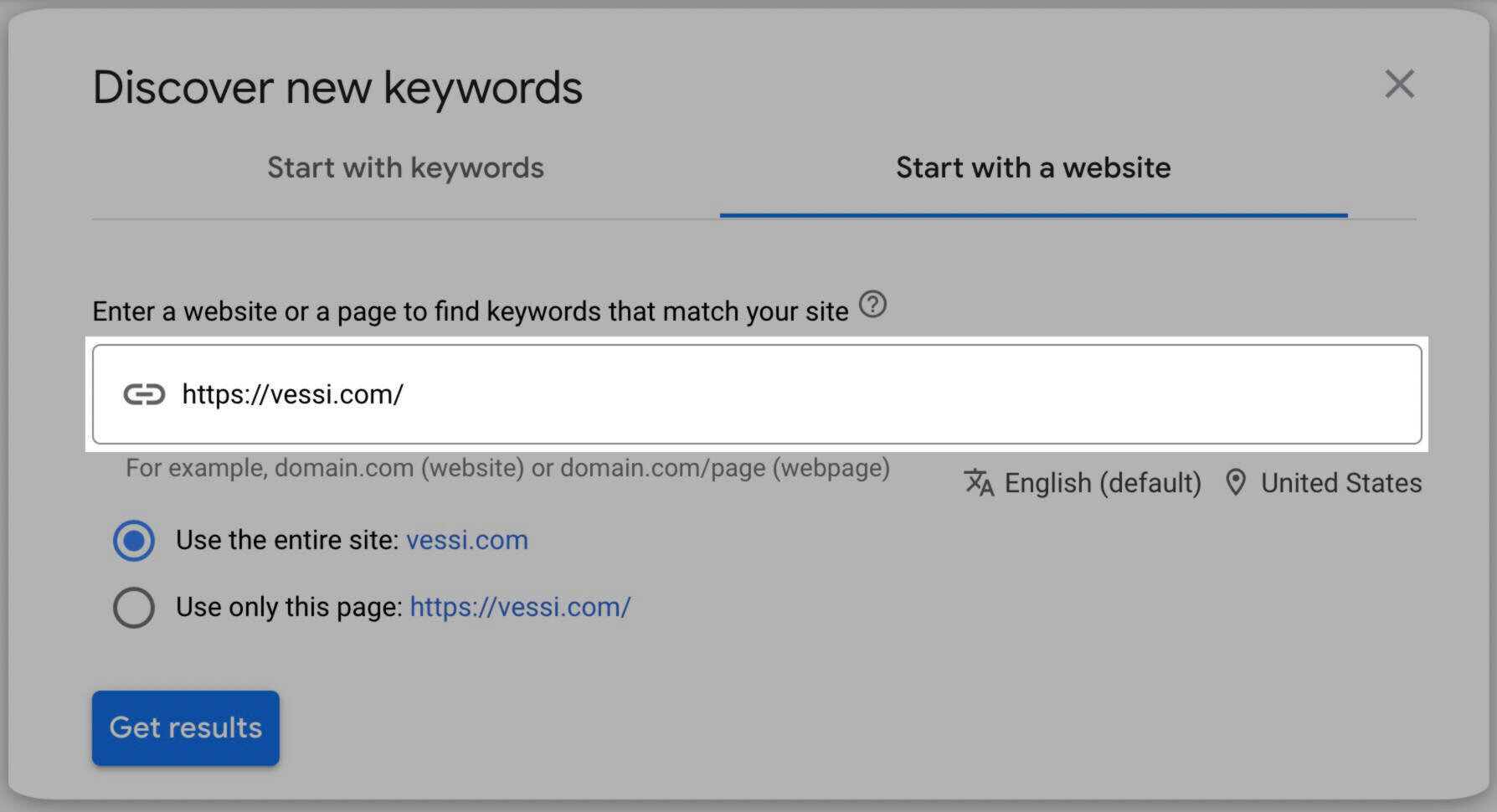Change the English (default) language setting
The image size is (1497, 812).
(x=1103, y=483)
